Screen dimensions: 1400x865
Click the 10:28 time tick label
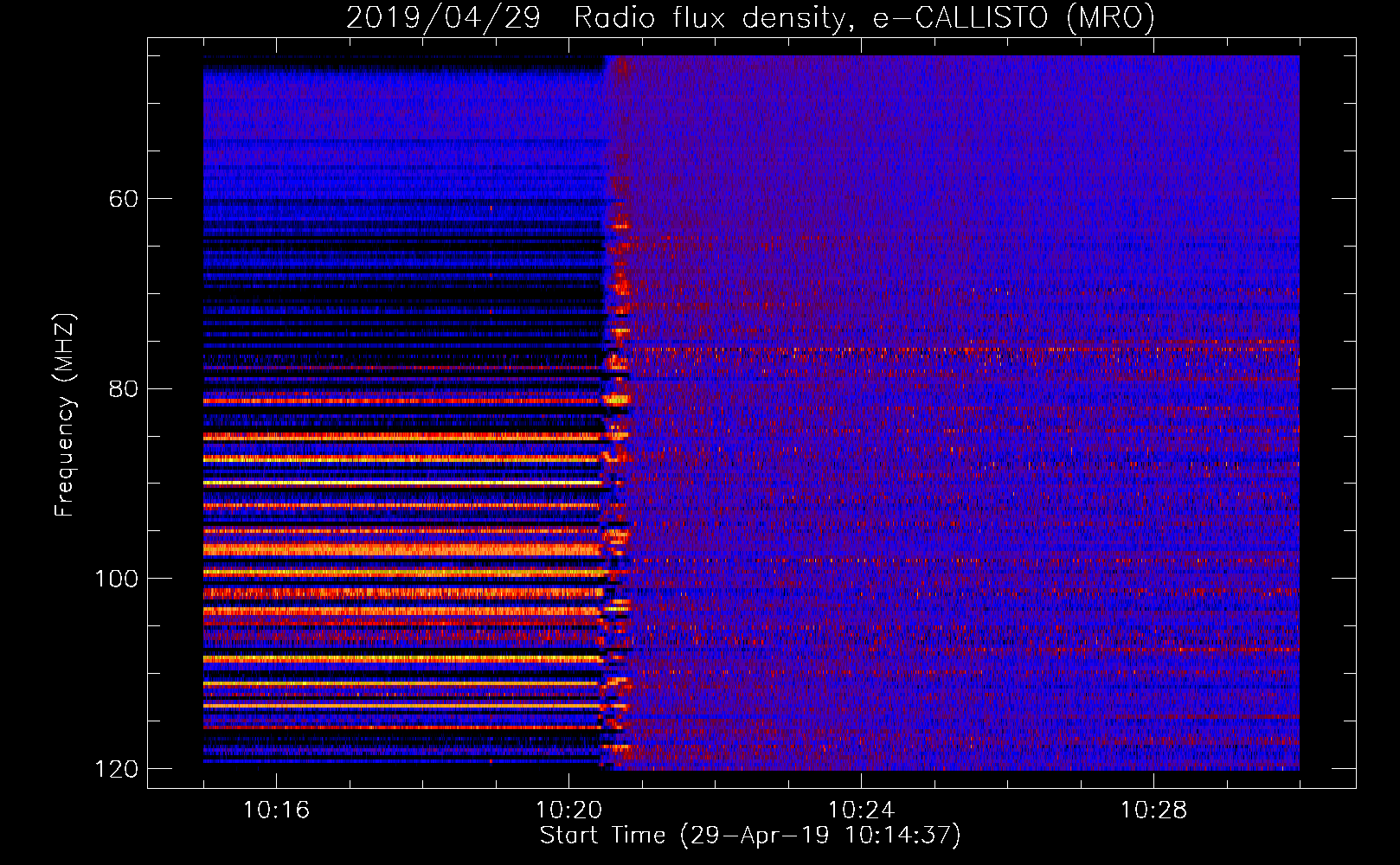point(1153,810)
